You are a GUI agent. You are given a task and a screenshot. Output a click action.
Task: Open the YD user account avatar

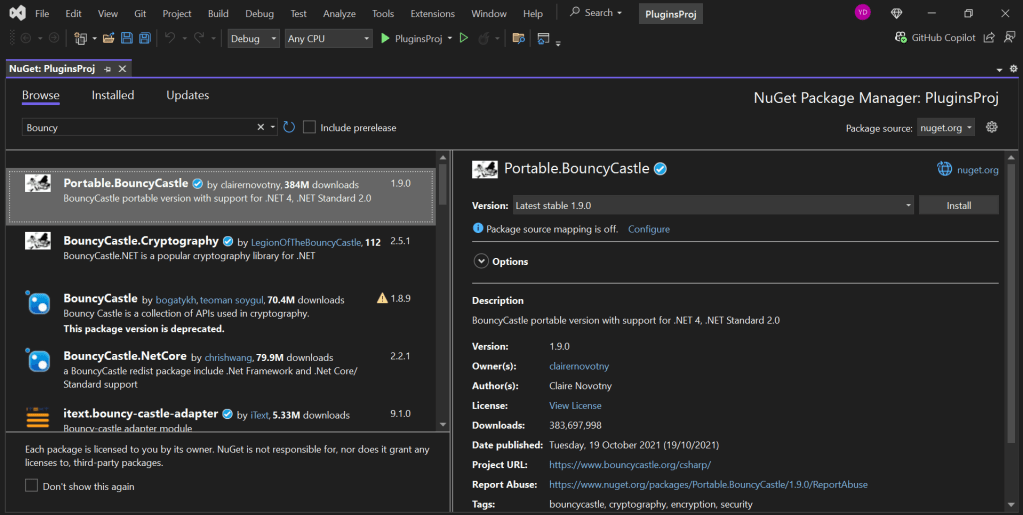click(x=862, y=13)
